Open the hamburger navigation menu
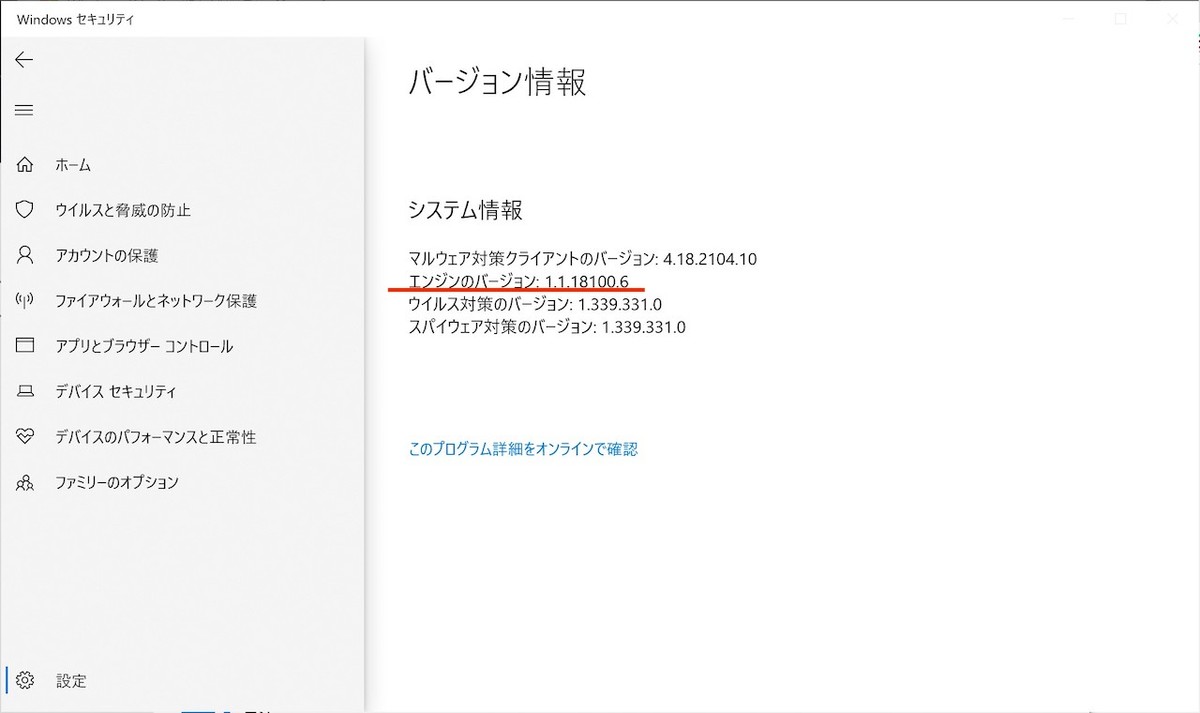 point(24,110)
